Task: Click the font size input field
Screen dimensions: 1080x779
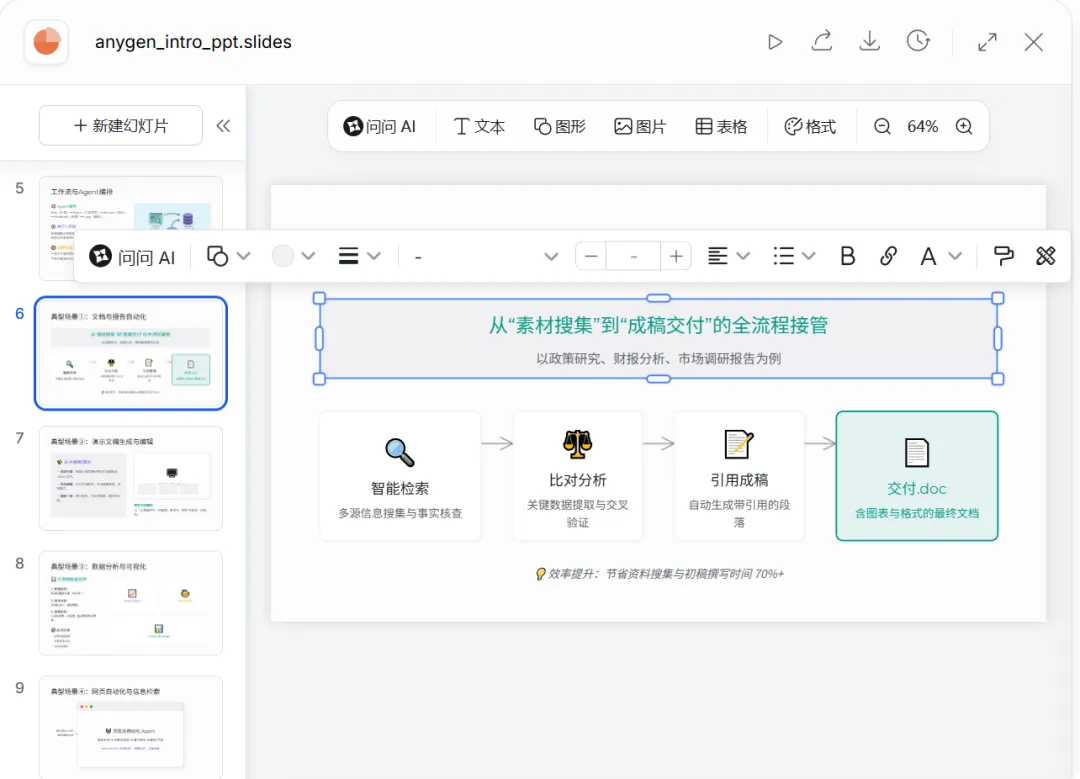Action: tap(633, 256)
